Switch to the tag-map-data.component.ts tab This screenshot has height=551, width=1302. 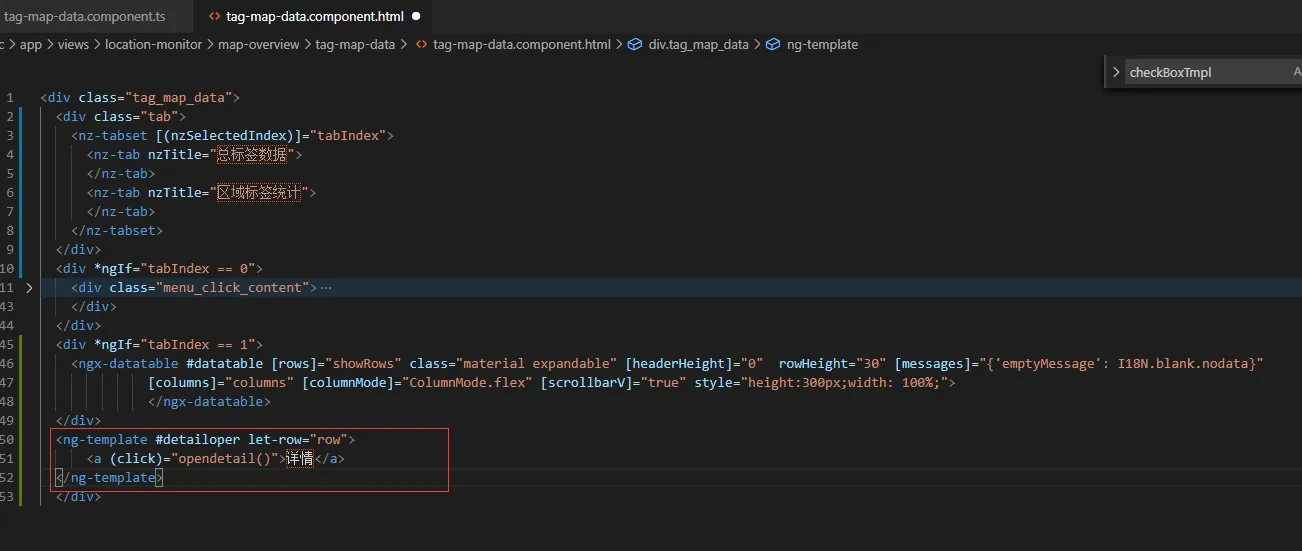coord(84,17)
